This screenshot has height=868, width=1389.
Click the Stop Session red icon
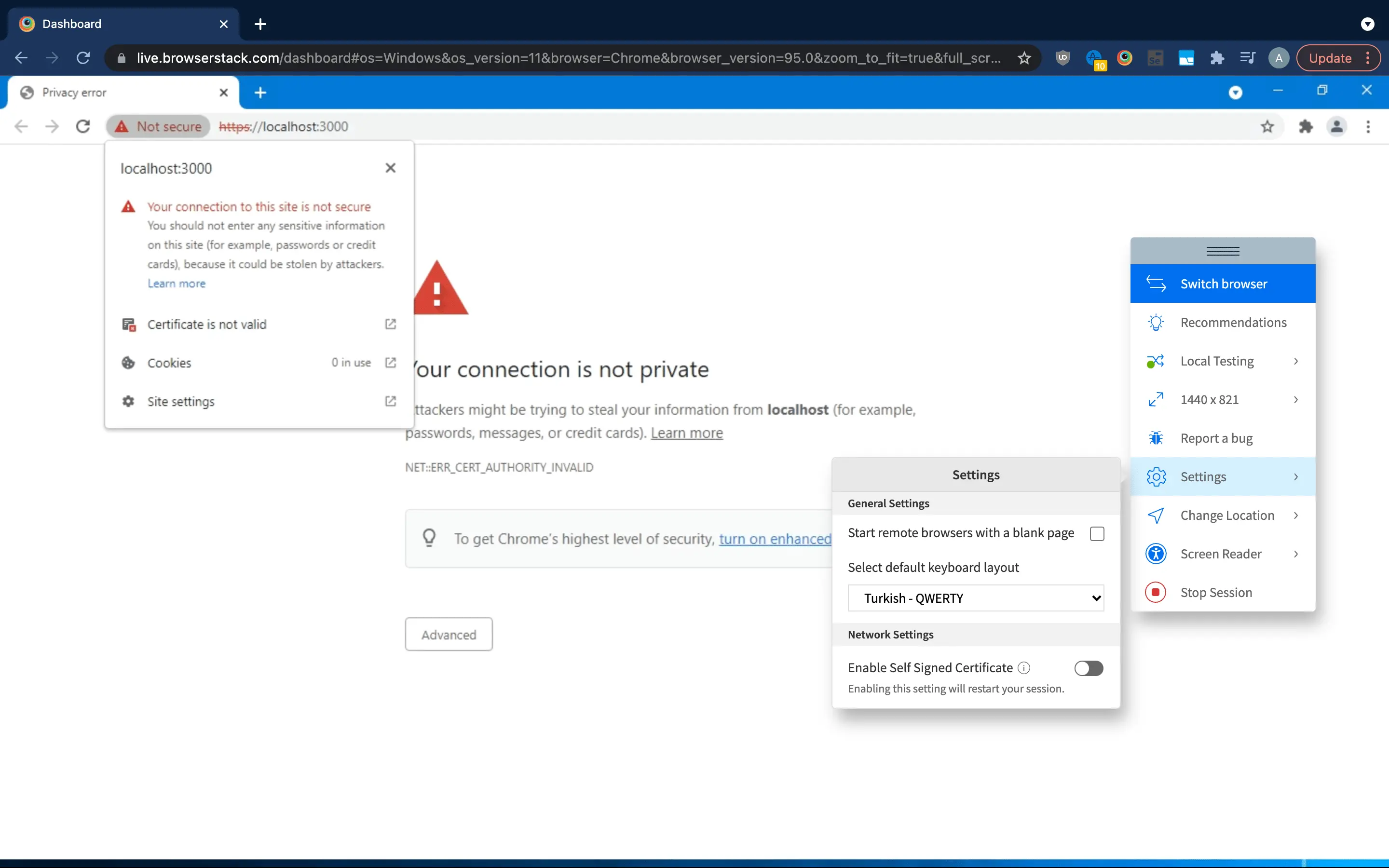point(1156,592)
